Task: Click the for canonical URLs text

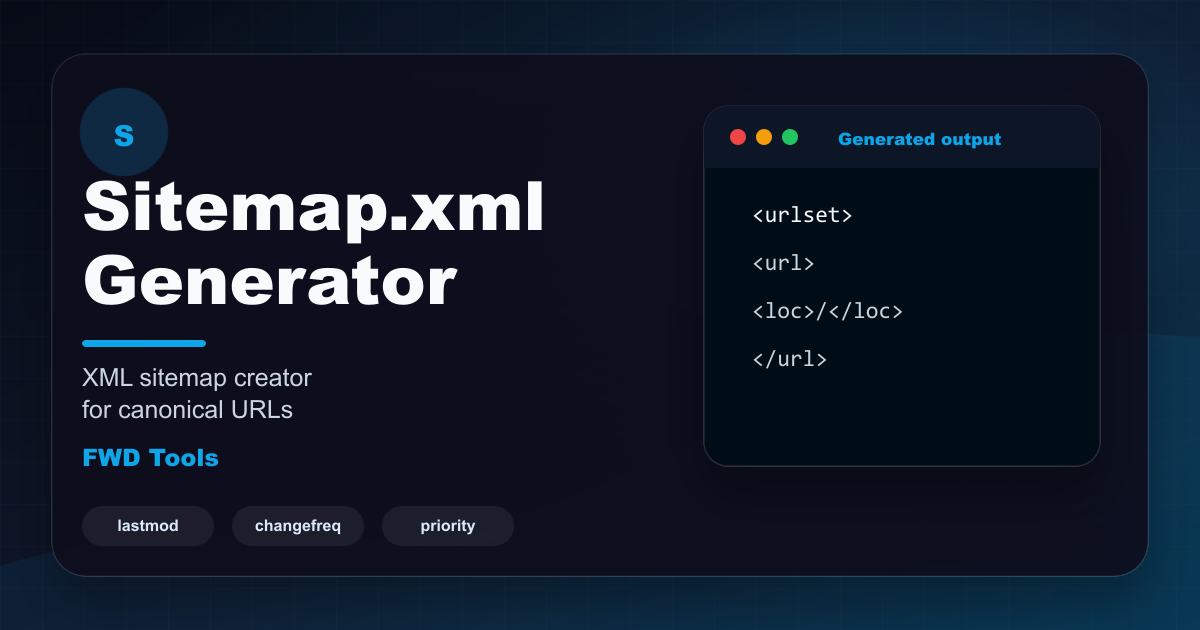Action: pos(187,410)
